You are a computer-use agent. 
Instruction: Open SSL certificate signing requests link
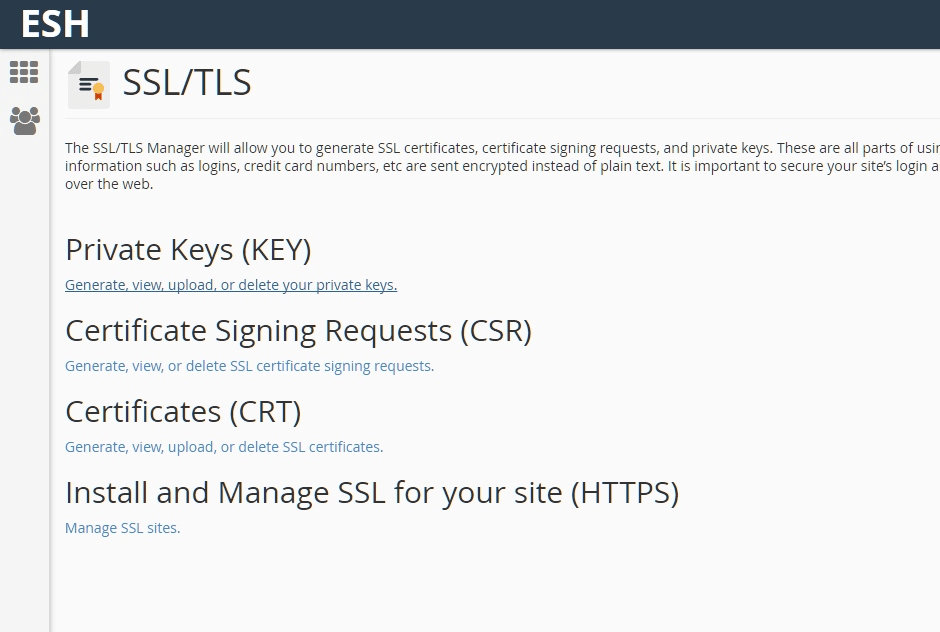point(249,366)
